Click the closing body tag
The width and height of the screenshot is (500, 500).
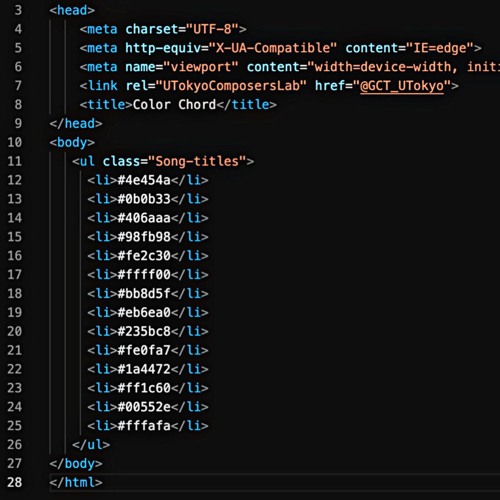click(76, 464)
